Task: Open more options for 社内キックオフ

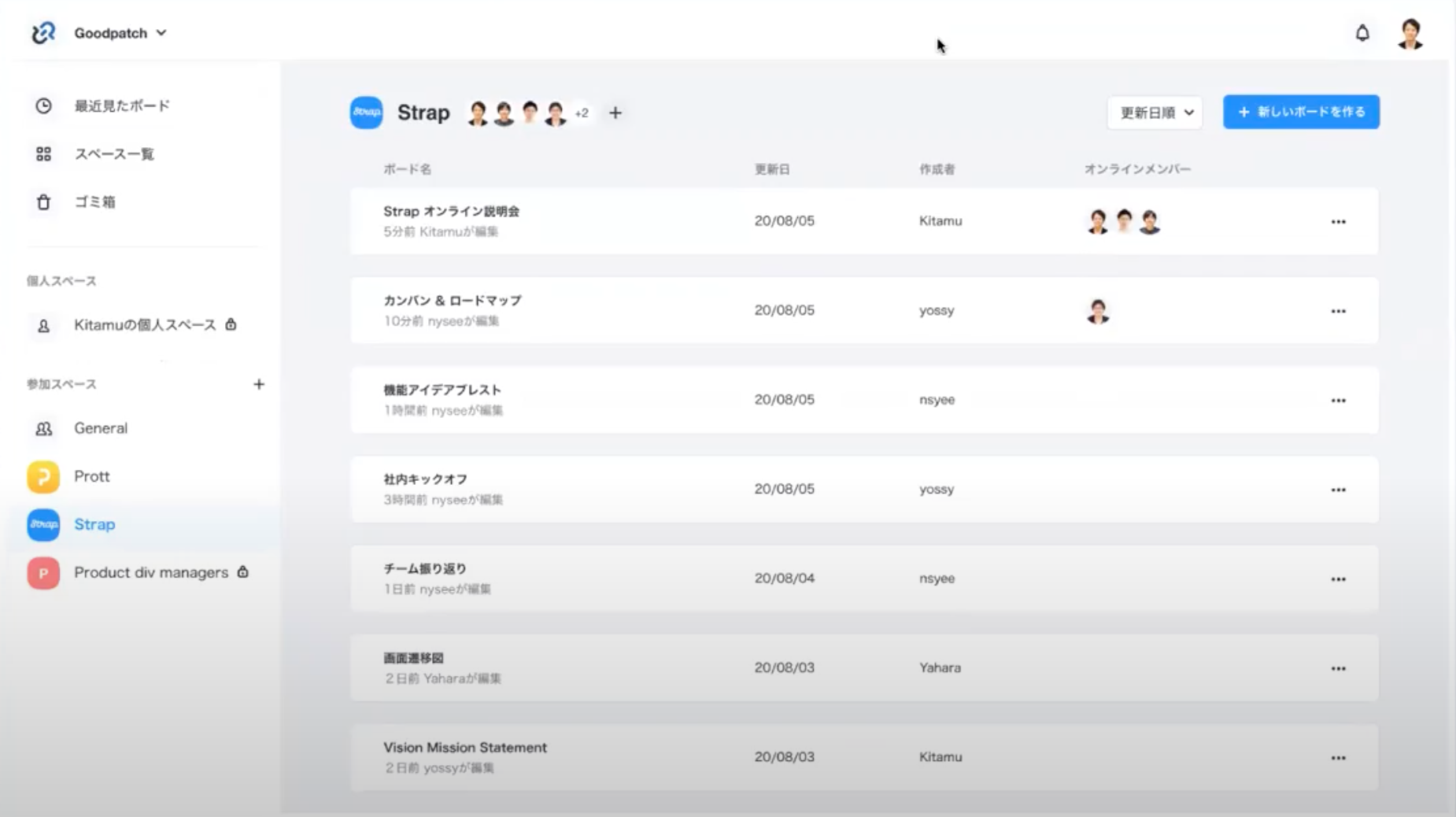Action: pos(1339,490)
